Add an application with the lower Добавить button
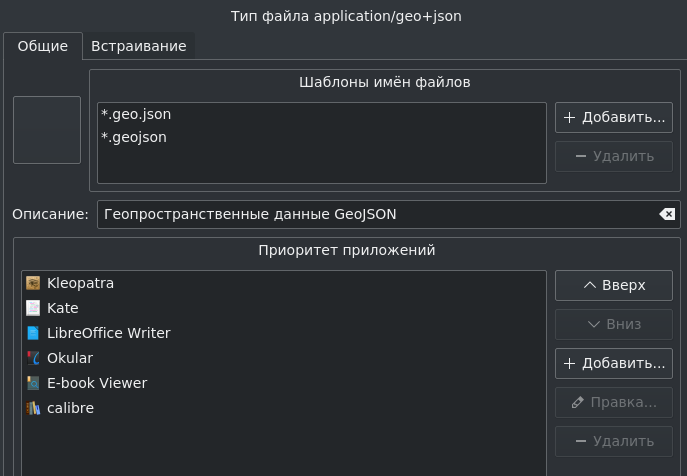This screenshot has width=687, height=476. [x=614, y=363]
